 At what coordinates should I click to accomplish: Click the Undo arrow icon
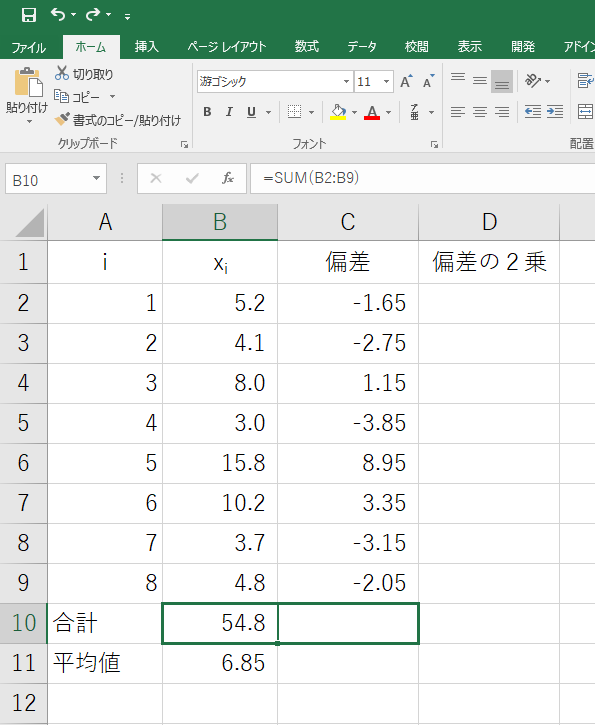pos(58,14)
